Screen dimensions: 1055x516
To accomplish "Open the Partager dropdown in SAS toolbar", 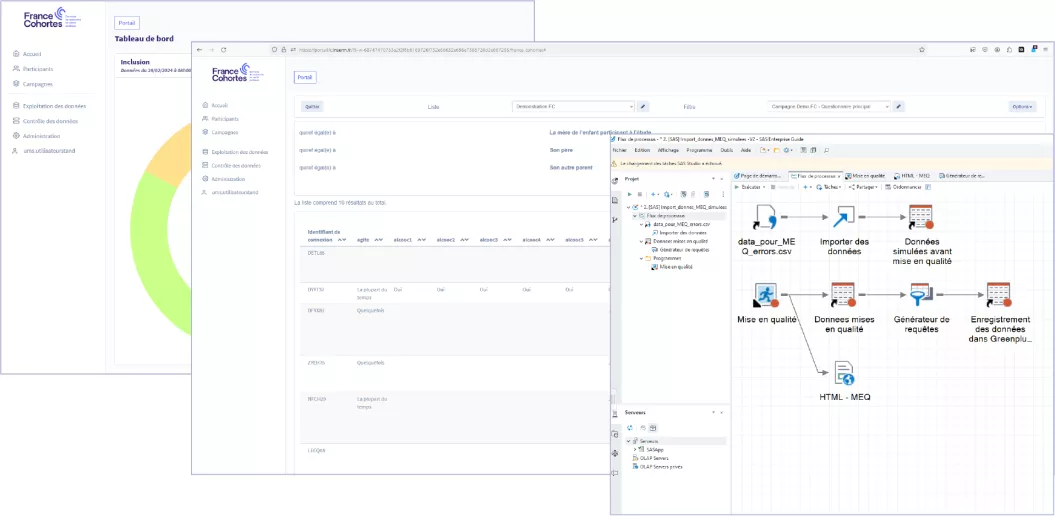I will (863, 187).
